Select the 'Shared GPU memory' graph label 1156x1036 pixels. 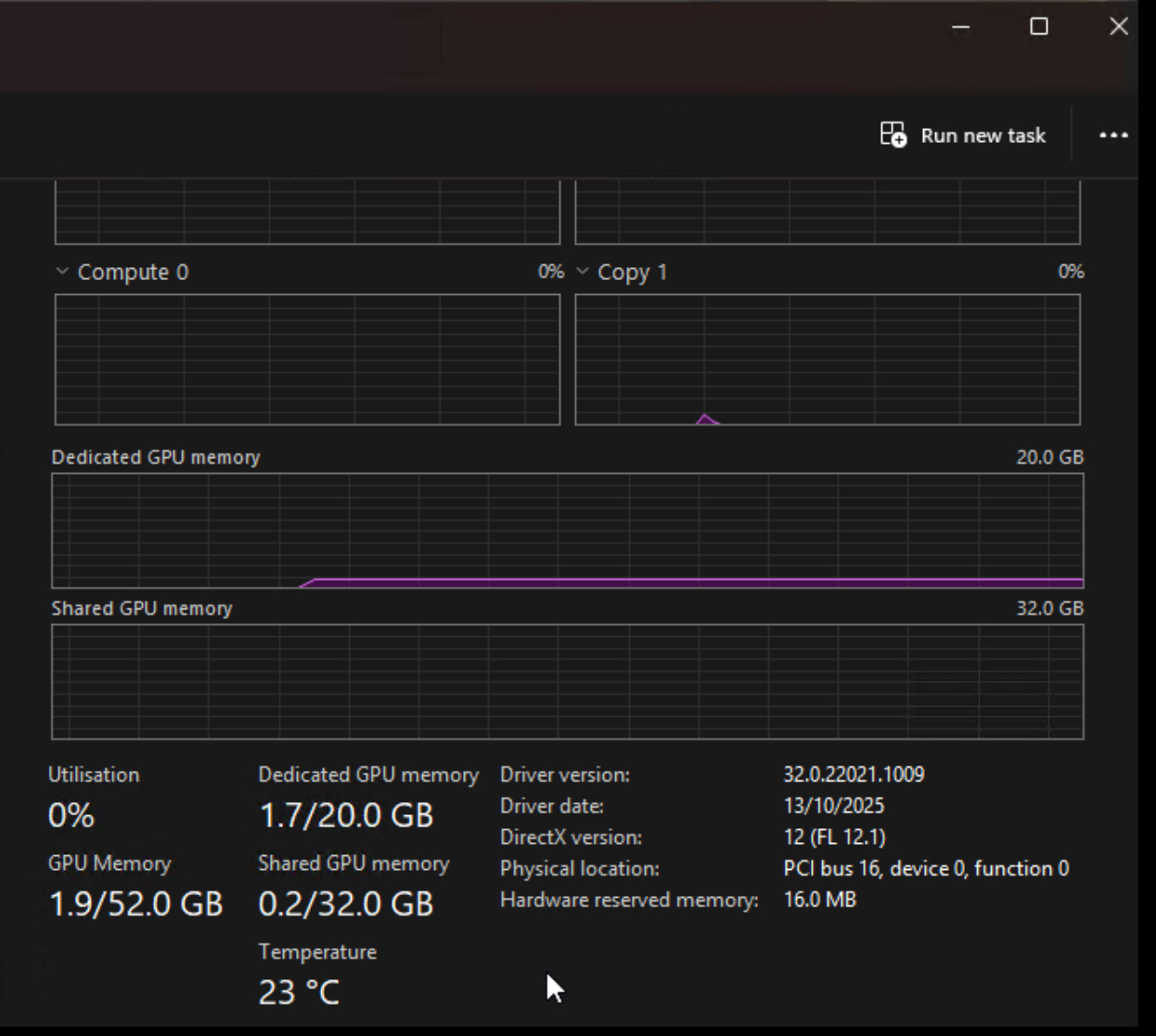142,608
